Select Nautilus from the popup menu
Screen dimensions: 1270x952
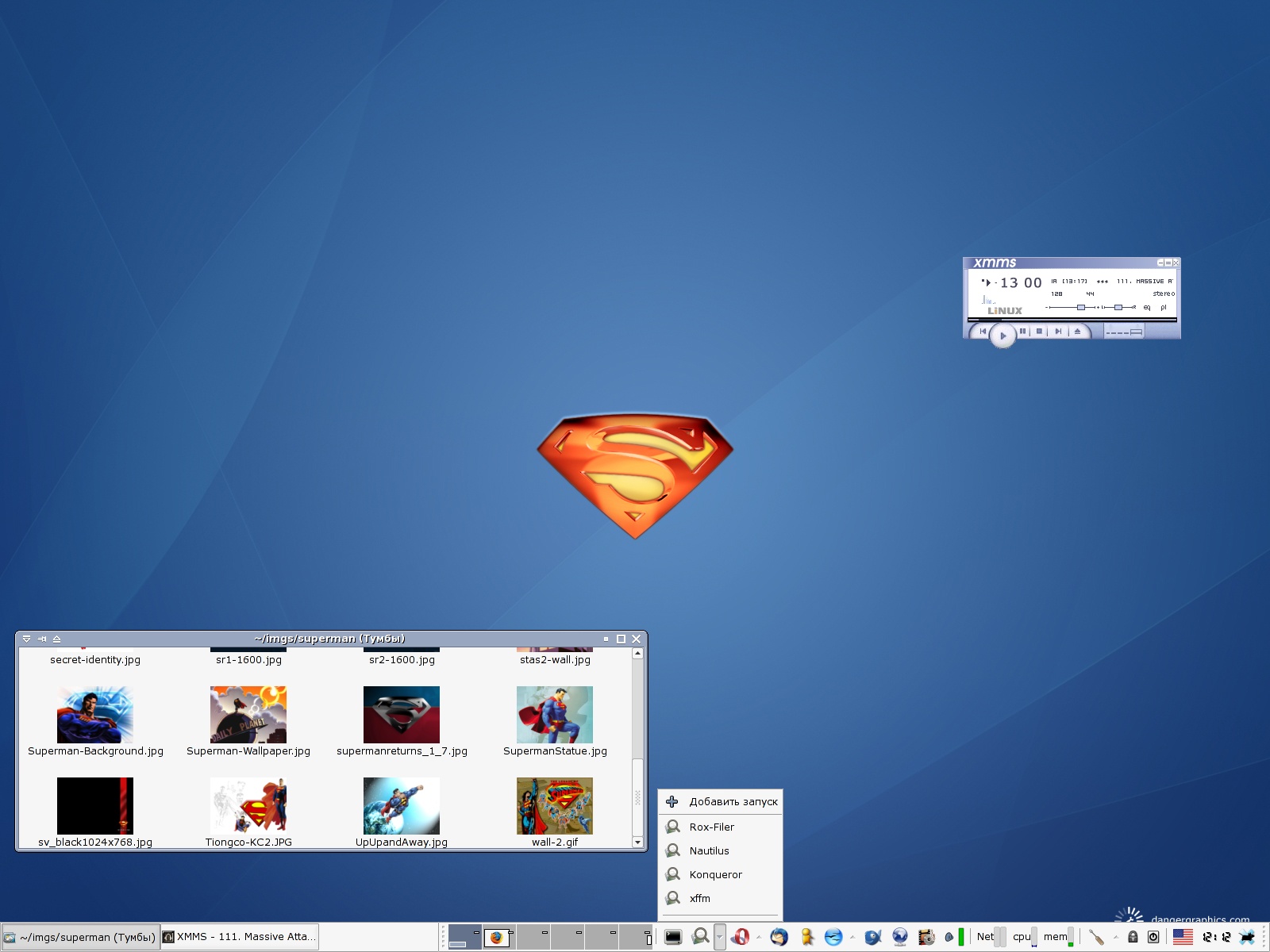(709, 850)
